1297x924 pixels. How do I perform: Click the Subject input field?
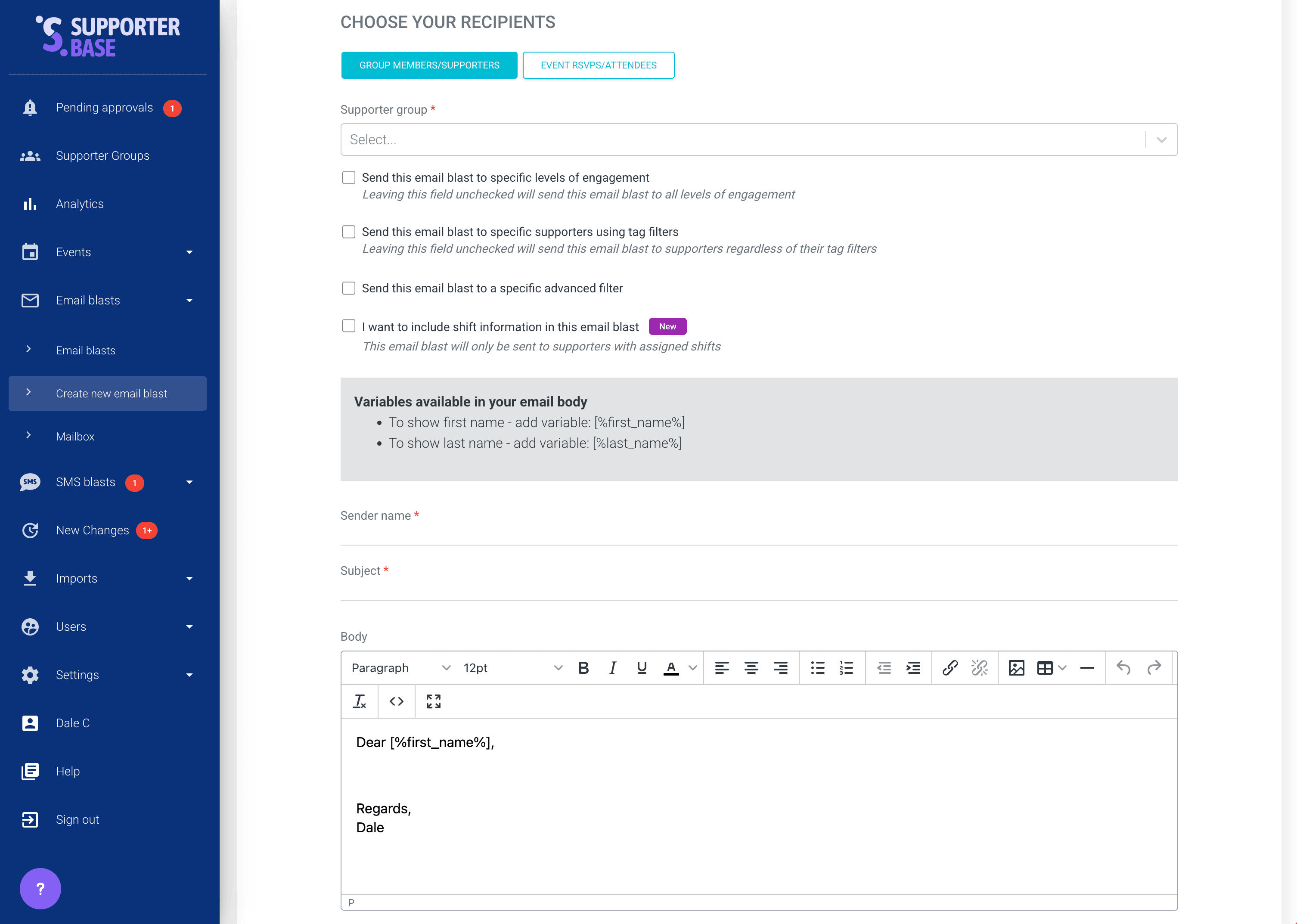click(x=758, y=588)
